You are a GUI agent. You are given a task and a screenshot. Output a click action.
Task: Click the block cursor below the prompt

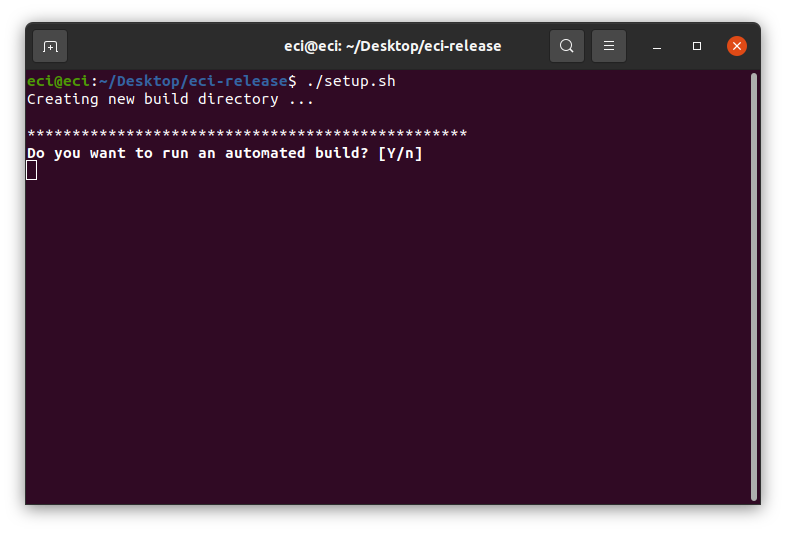(32, 170)
